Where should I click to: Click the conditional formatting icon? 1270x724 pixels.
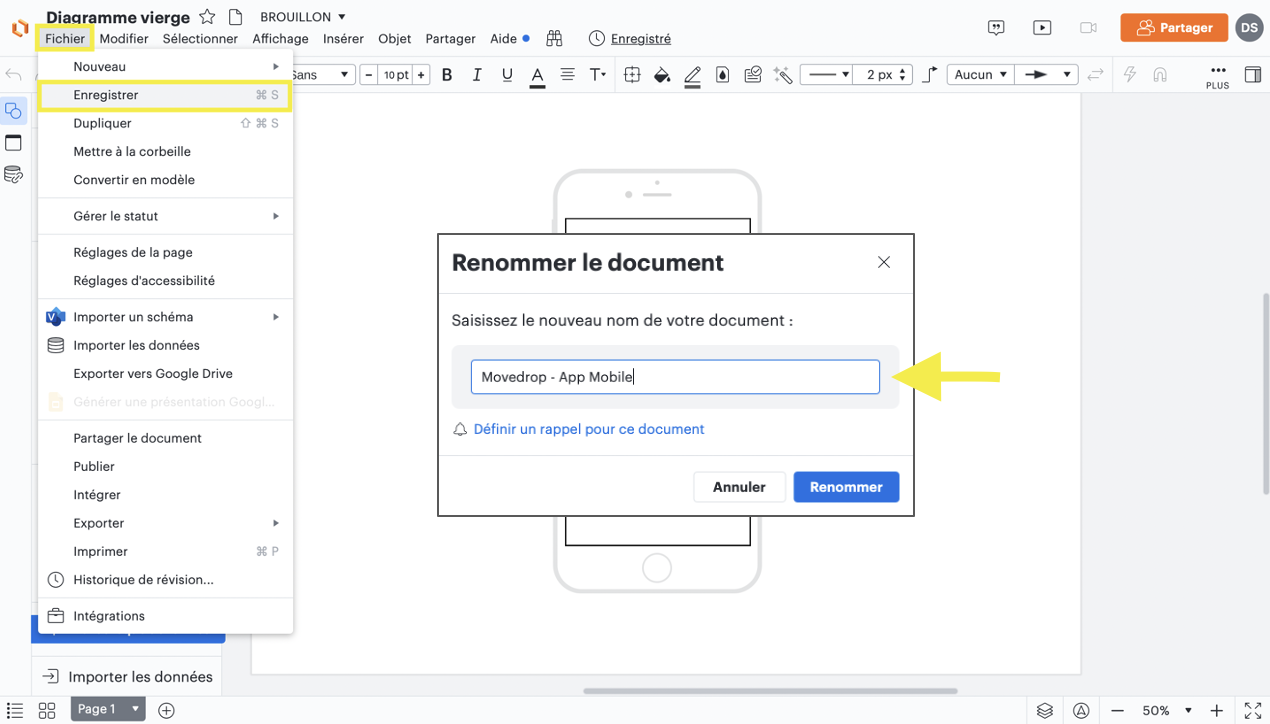pos(753,75)
